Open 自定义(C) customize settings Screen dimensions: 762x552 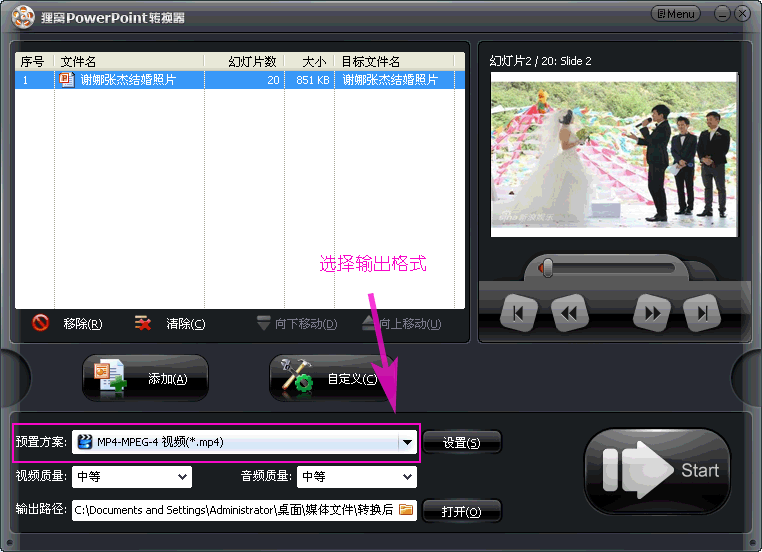[x=330, y=378]
